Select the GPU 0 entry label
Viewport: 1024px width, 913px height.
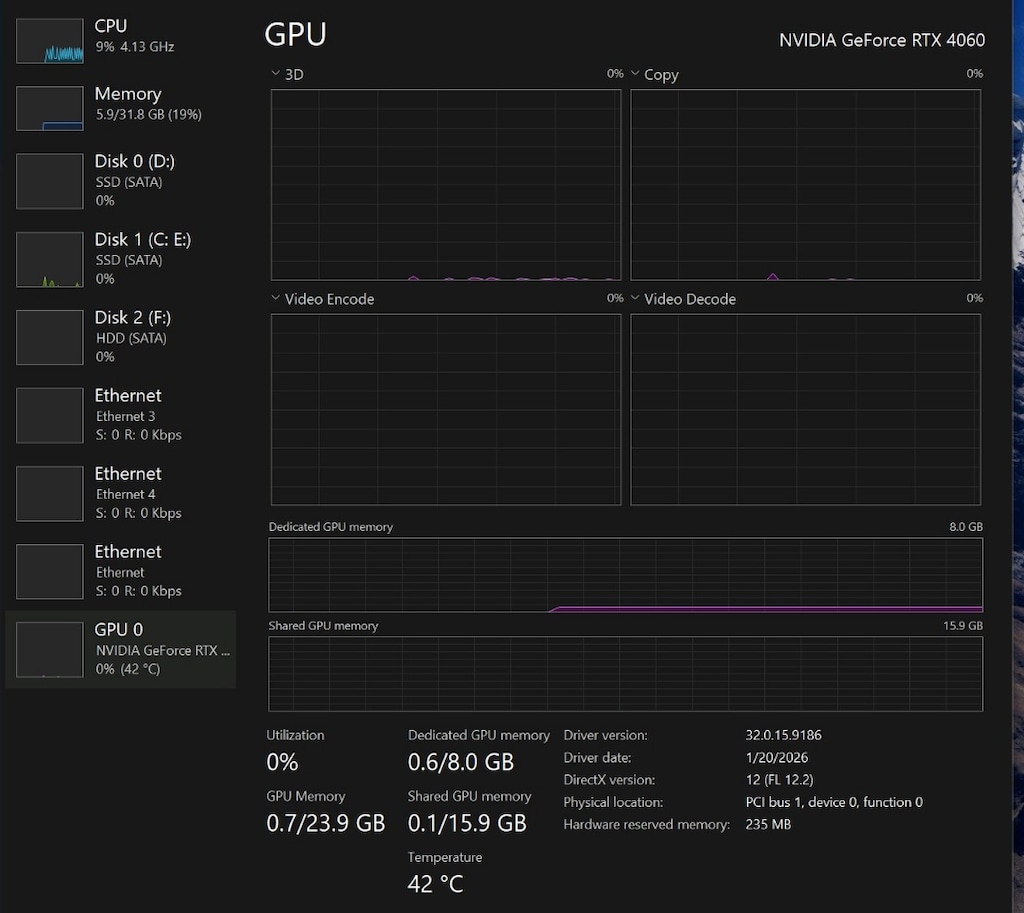pyautogui.click(x=119, y=630)
